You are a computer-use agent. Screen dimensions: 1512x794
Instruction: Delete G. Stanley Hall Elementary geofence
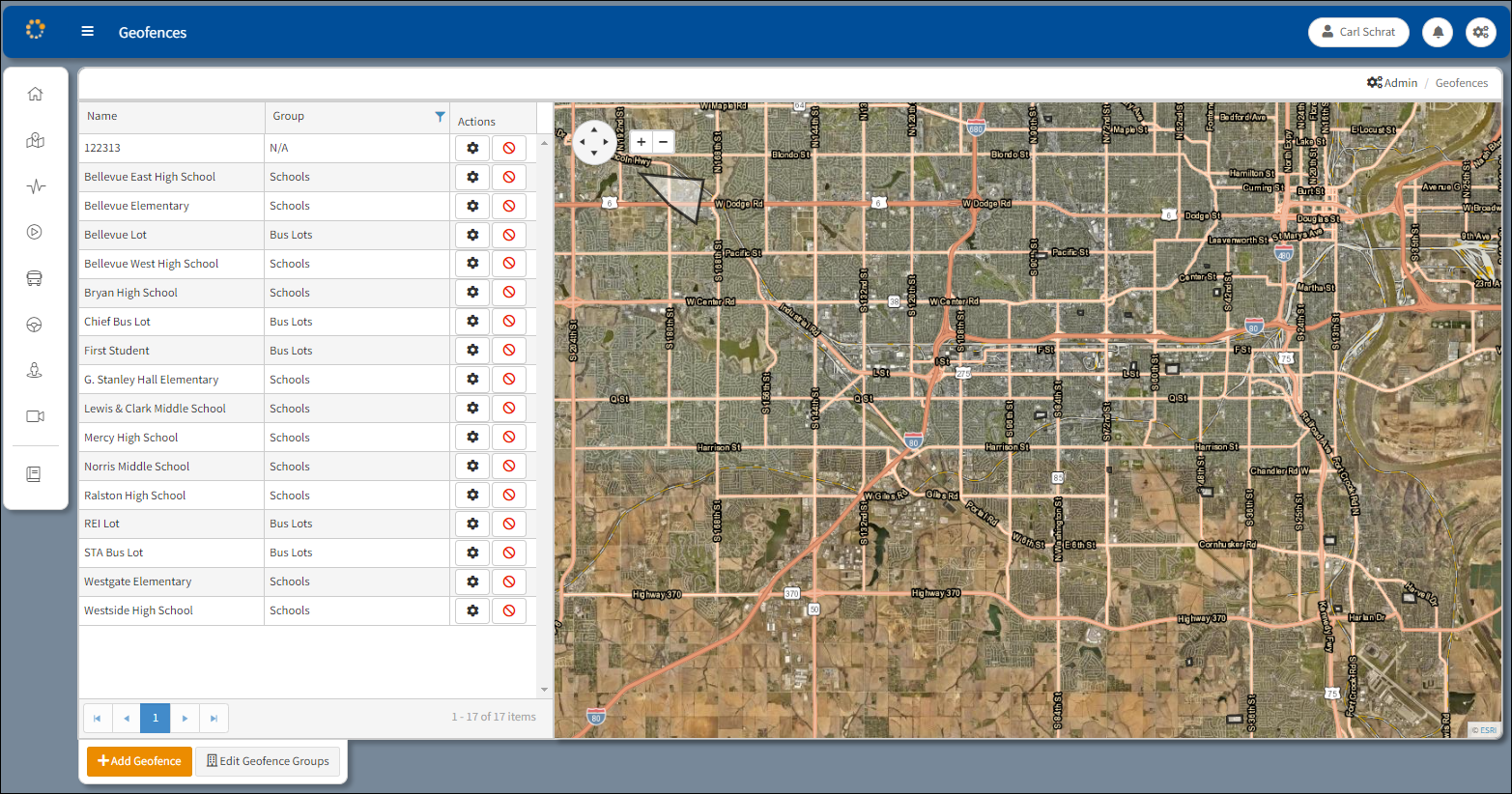[509, 379]
